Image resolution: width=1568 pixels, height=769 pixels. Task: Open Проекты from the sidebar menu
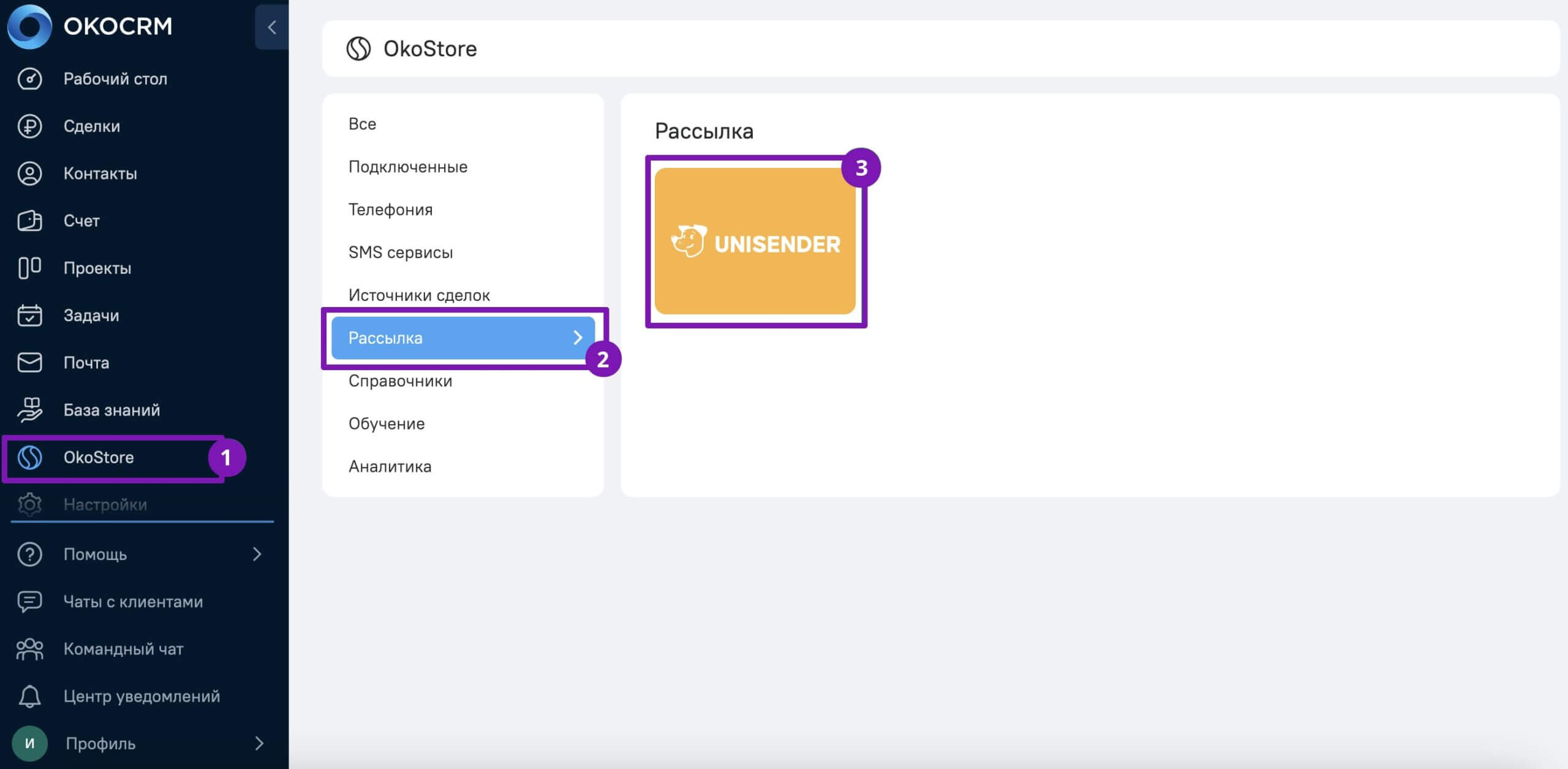click(x=97, y=268)
